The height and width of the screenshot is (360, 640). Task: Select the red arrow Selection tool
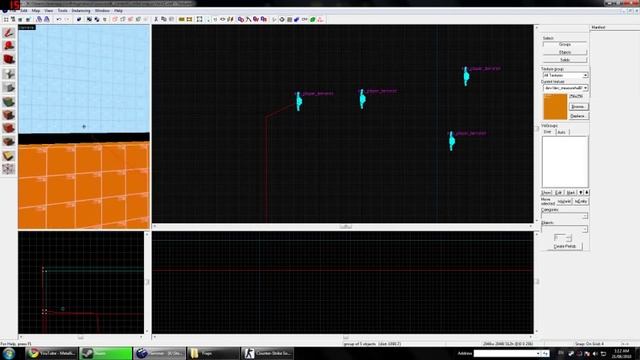point(9,32)
